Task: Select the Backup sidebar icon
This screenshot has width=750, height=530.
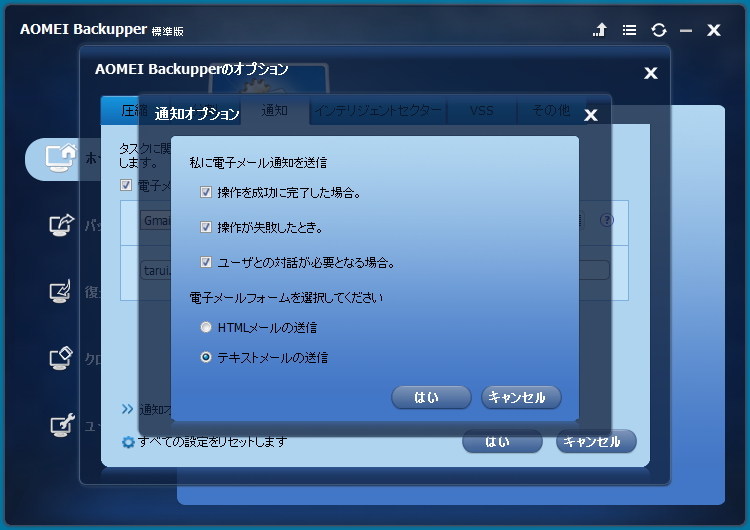Action: [62, 225]
